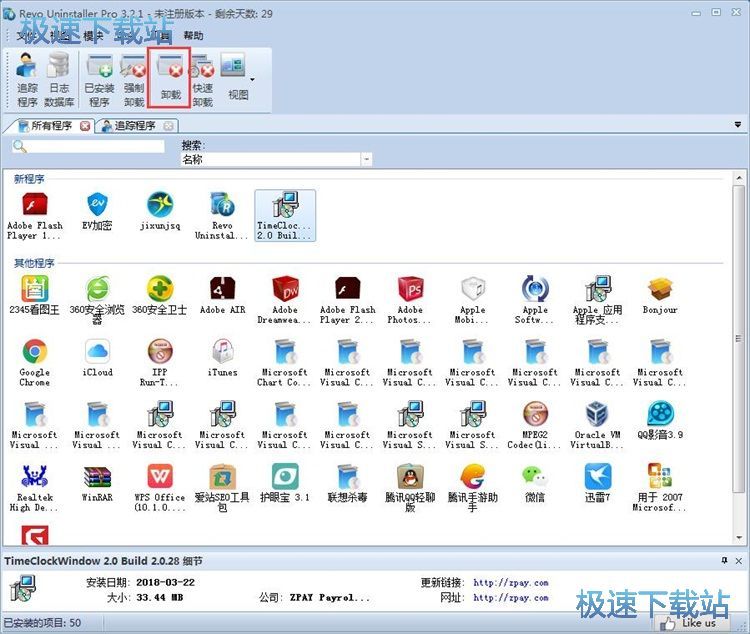Select Adobe Photos... program
Screen dimensions: 750x634
410,300
